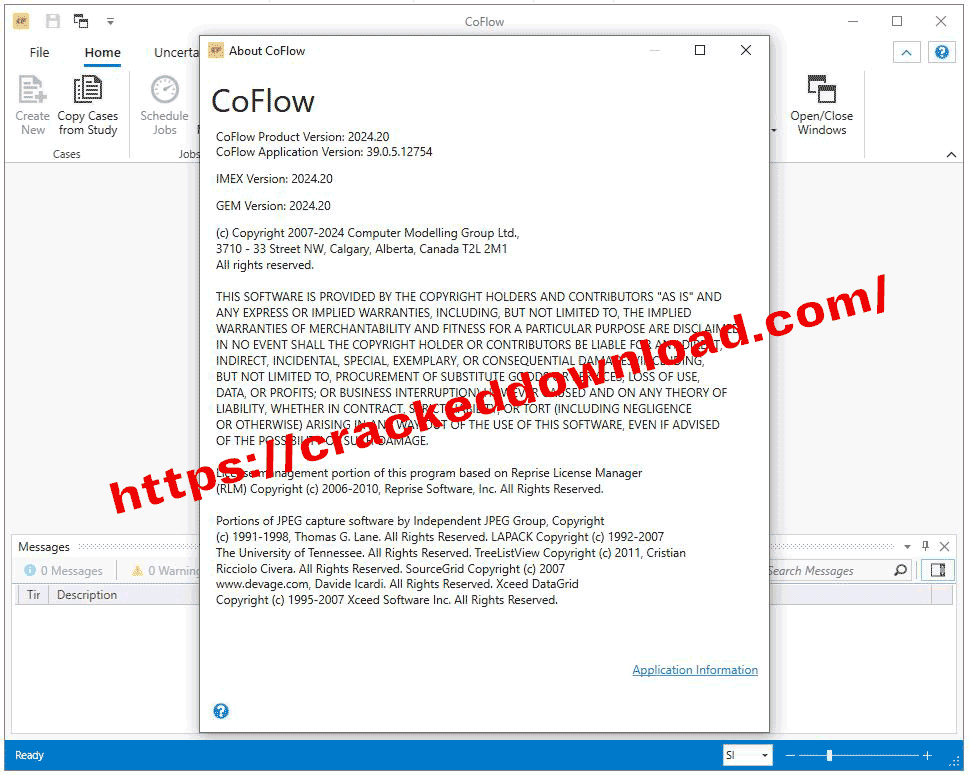This screenshot has height=775, width=969.
Task: Click the windows icon in quick access toolbar
Action: click(x=81, y=21)
